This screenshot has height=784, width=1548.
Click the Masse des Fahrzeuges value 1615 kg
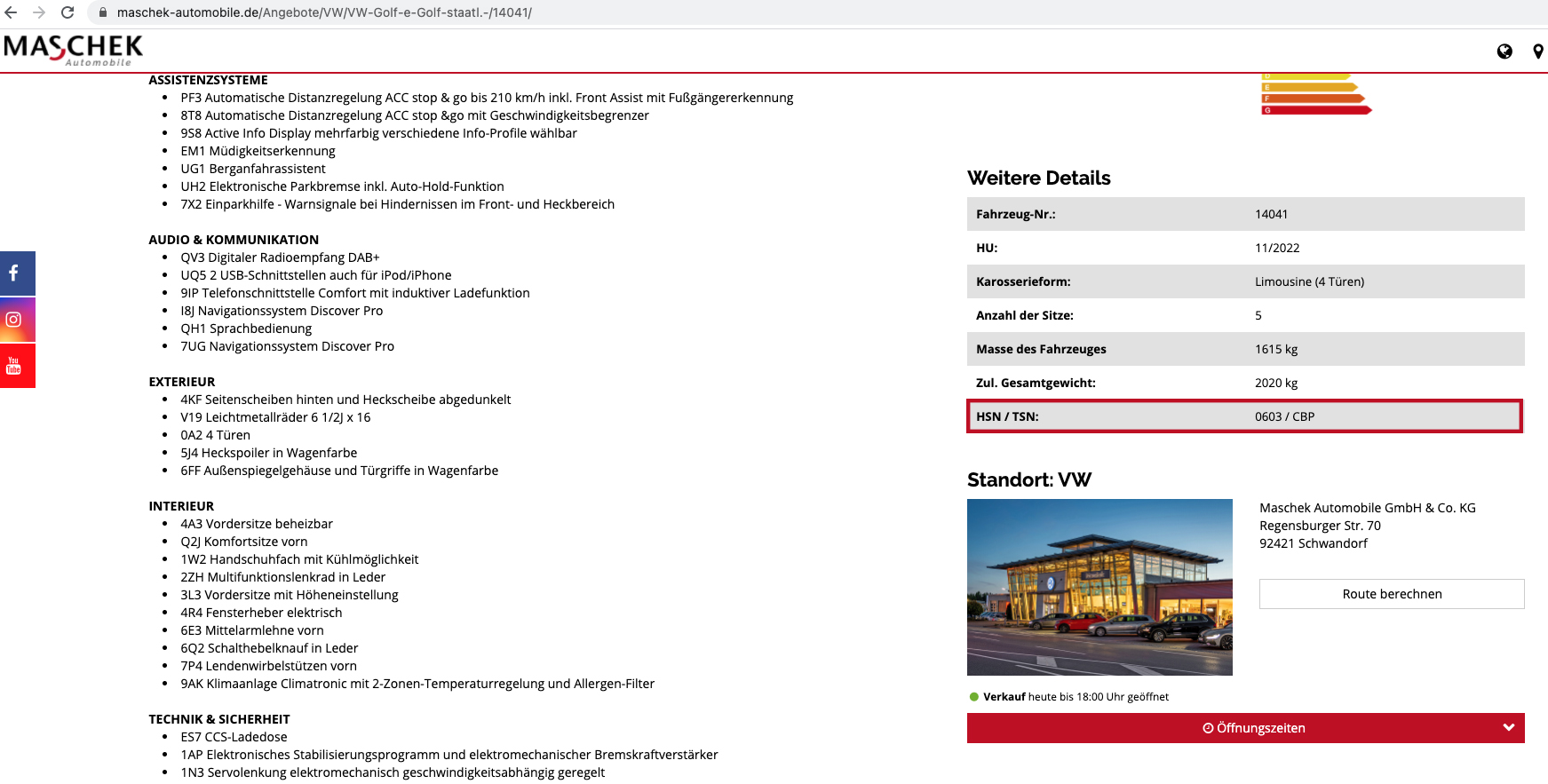[x=1276, y=349]
